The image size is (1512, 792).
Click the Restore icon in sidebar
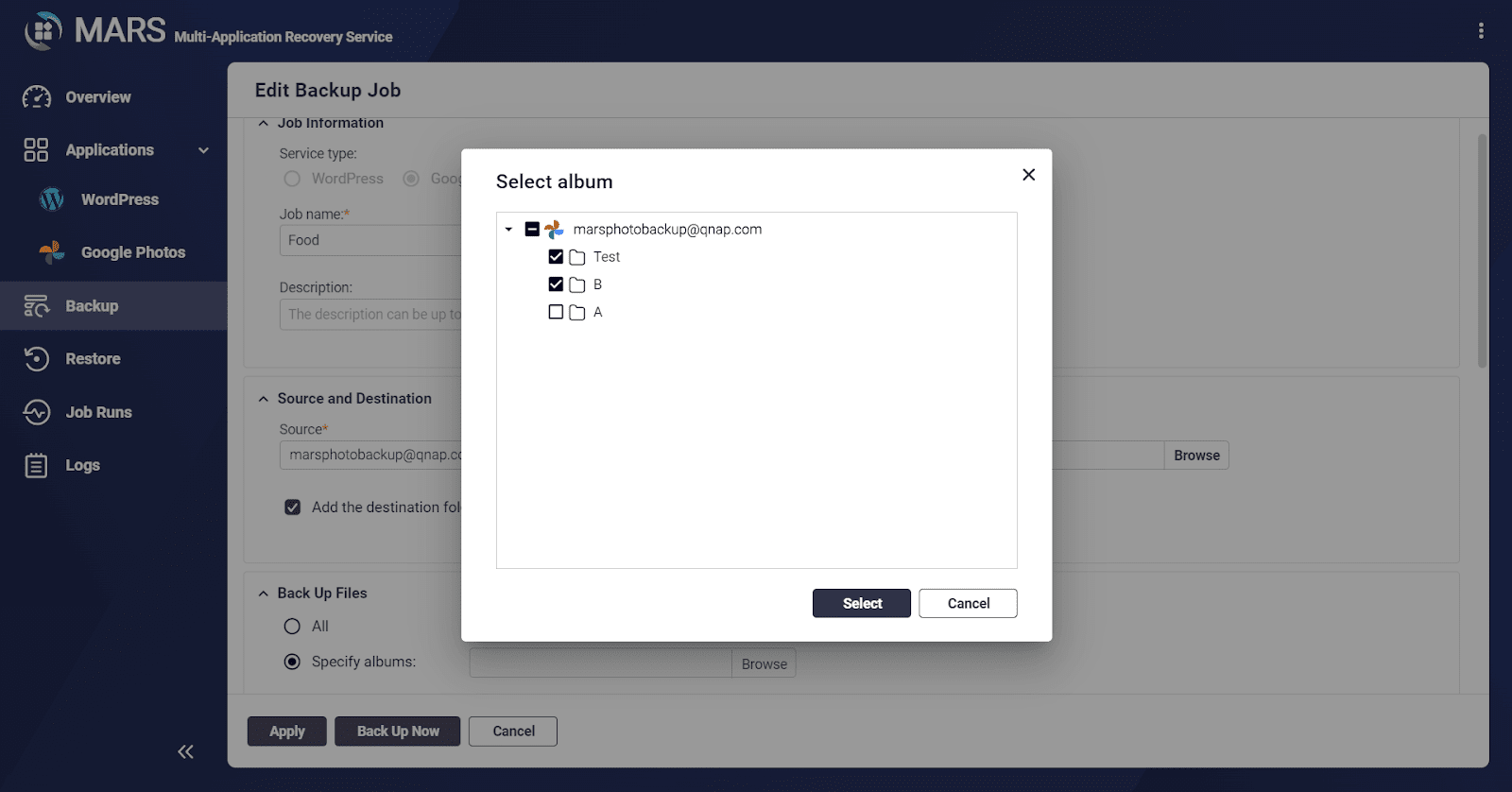pos(36,359)
